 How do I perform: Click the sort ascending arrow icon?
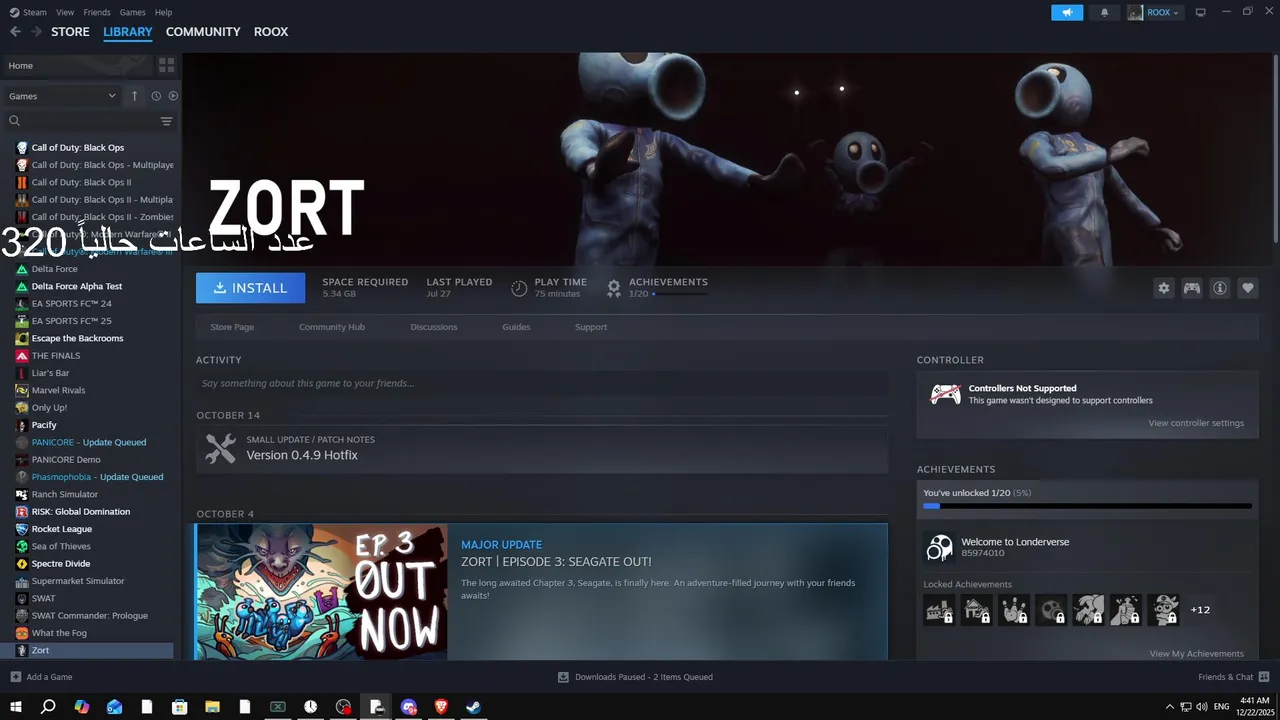(x=134, y=96)
